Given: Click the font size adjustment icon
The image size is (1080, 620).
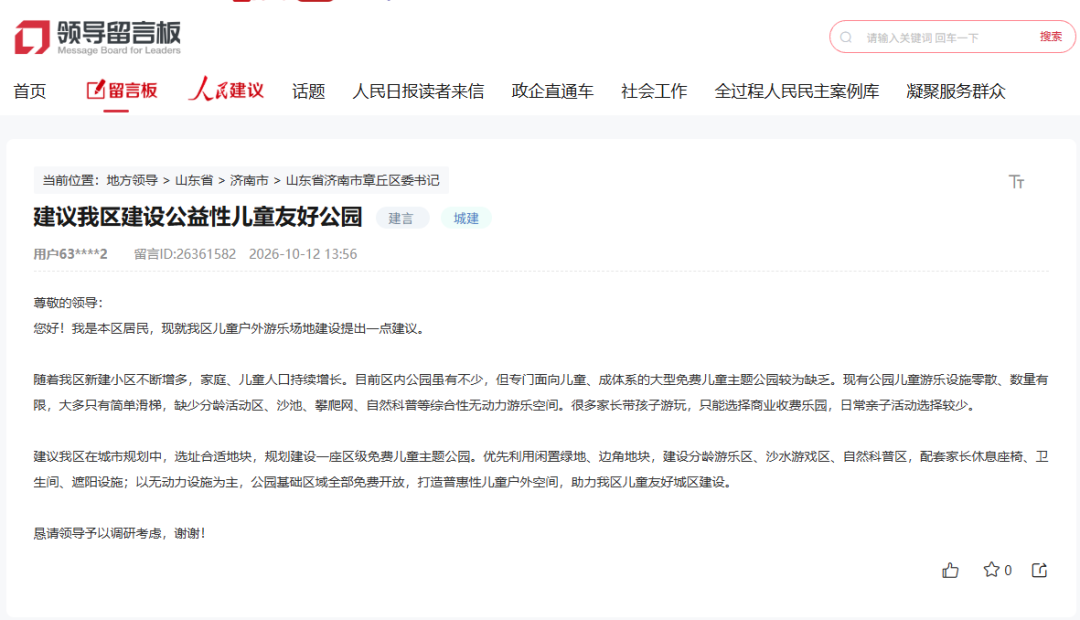Looking at the screenshot, I should click(x=1016, y=181).
